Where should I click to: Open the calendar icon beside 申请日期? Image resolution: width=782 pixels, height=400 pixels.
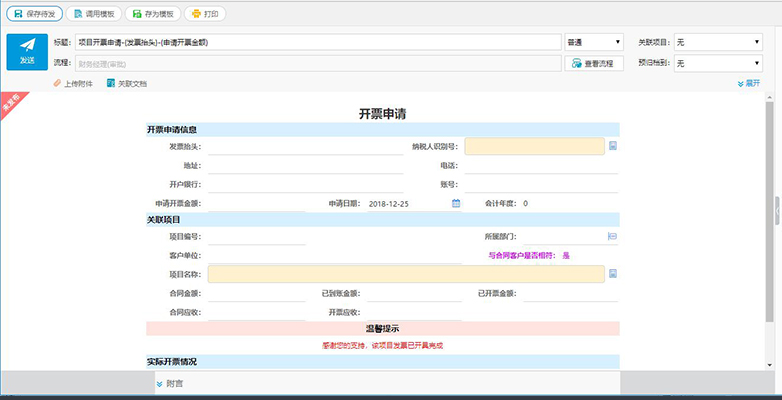click(456, 203)
